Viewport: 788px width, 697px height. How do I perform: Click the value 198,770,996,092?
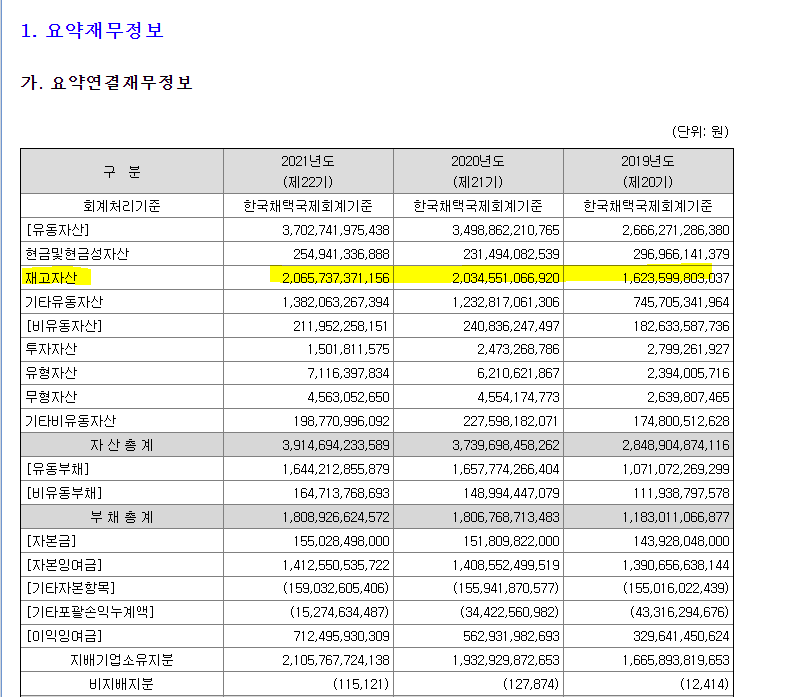(341, 421)
